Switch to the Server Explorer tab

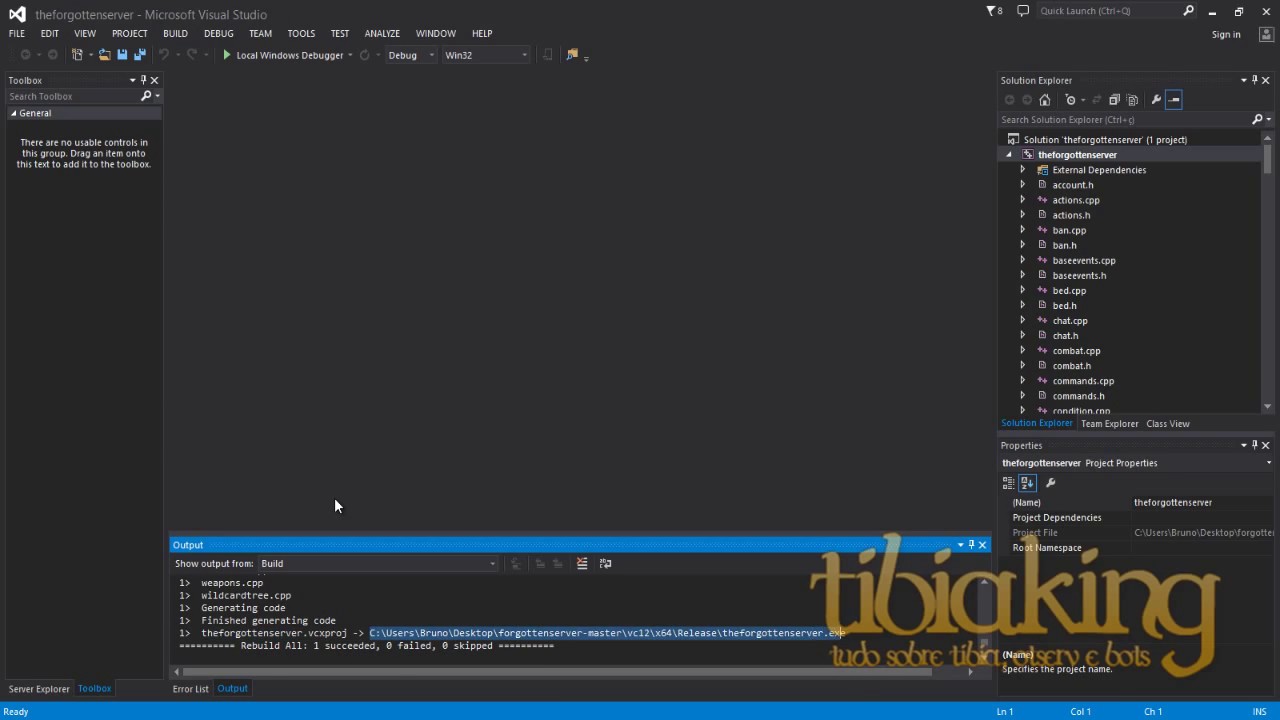tap(39, 689)
